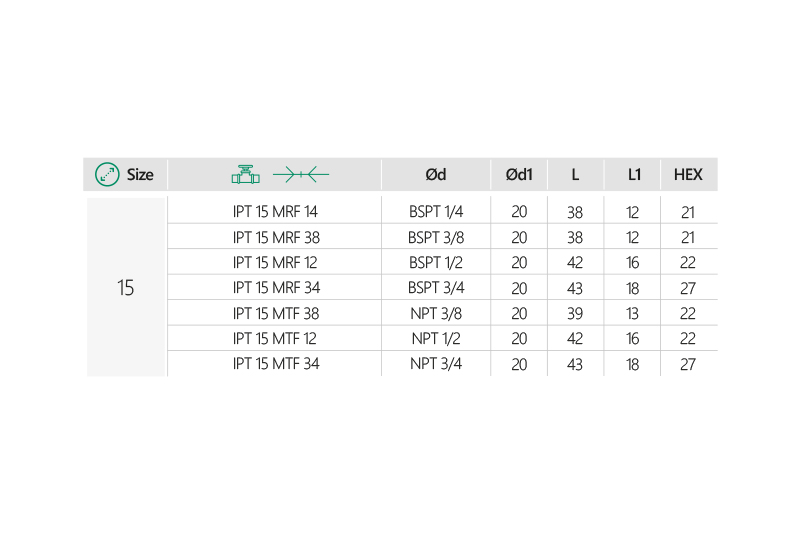The width and height of the screenshot is (800, 534).
Task: Click the BSPT 3/4 thread value
Action: [x=436, y=288]
